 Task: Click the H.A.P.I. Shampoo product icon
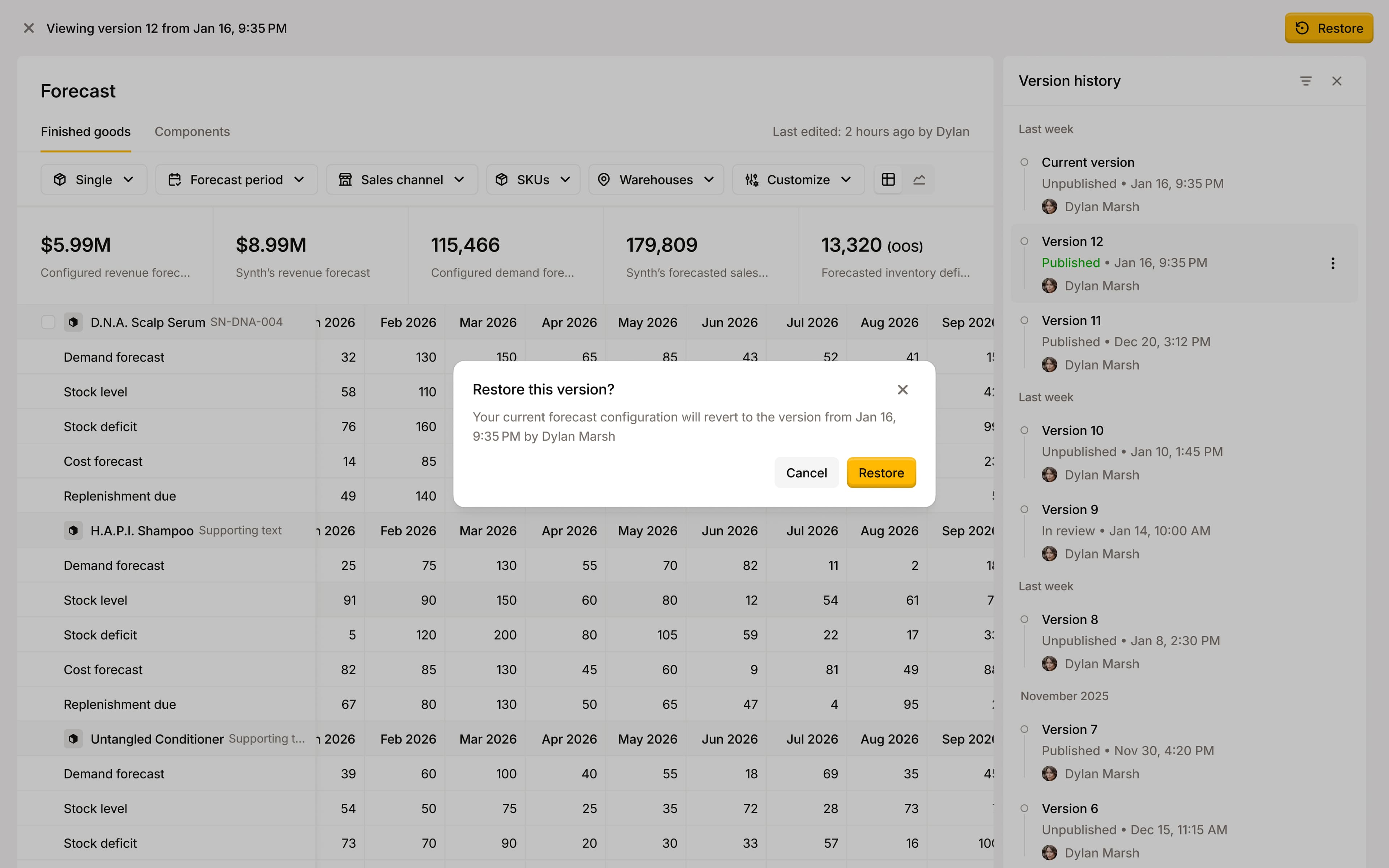tap(73, 531)
